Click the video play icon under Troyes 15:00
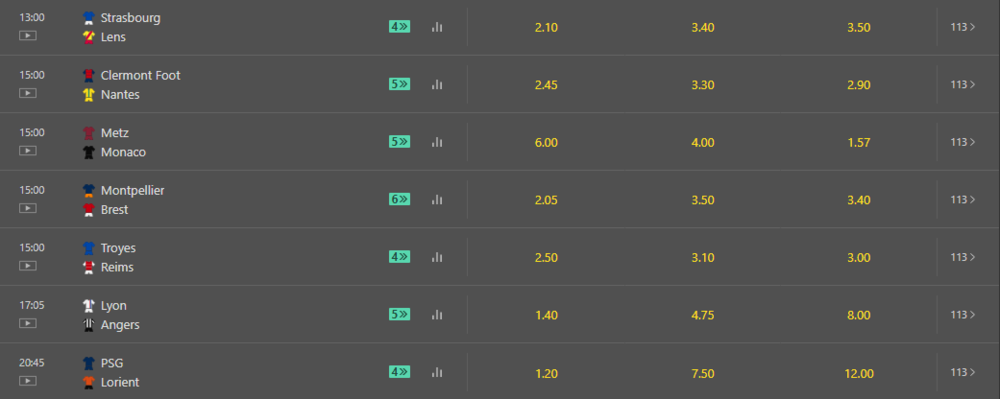The image size is (1000, 399). coord(27,266)
